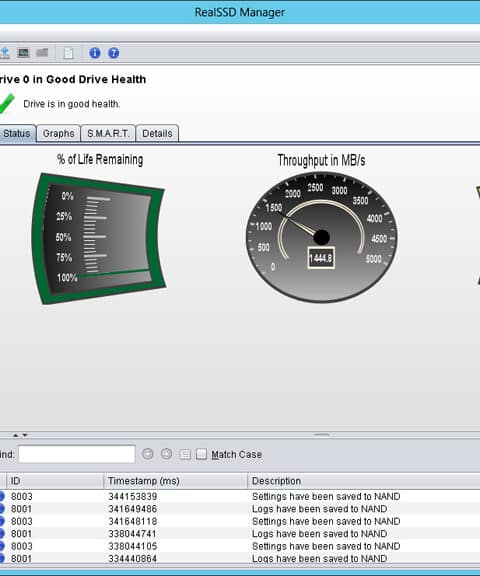Click the find-next down arrow icon

148,454
